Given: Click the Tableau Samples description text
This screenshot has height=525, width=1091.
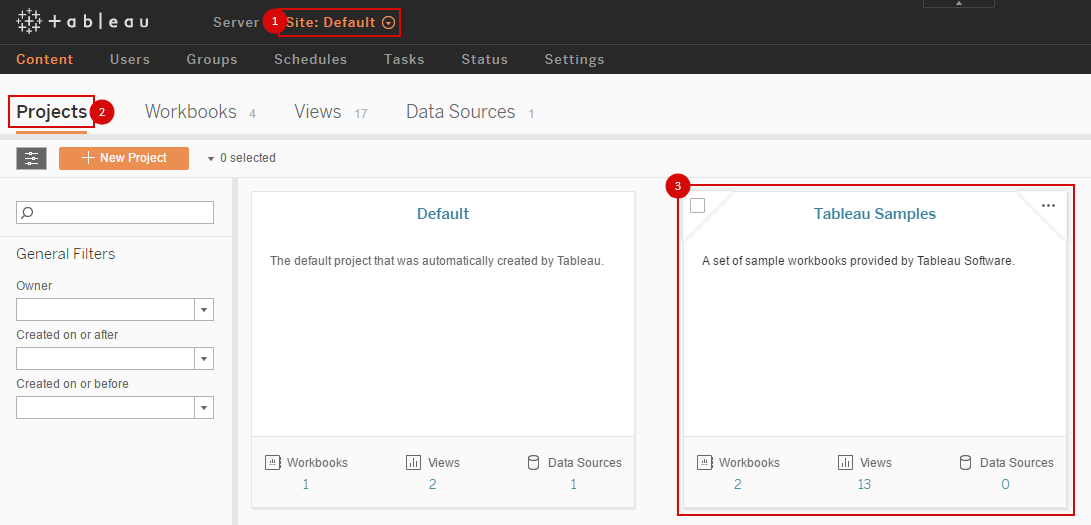Looking at the screenshot, I should tap(859, 261).
